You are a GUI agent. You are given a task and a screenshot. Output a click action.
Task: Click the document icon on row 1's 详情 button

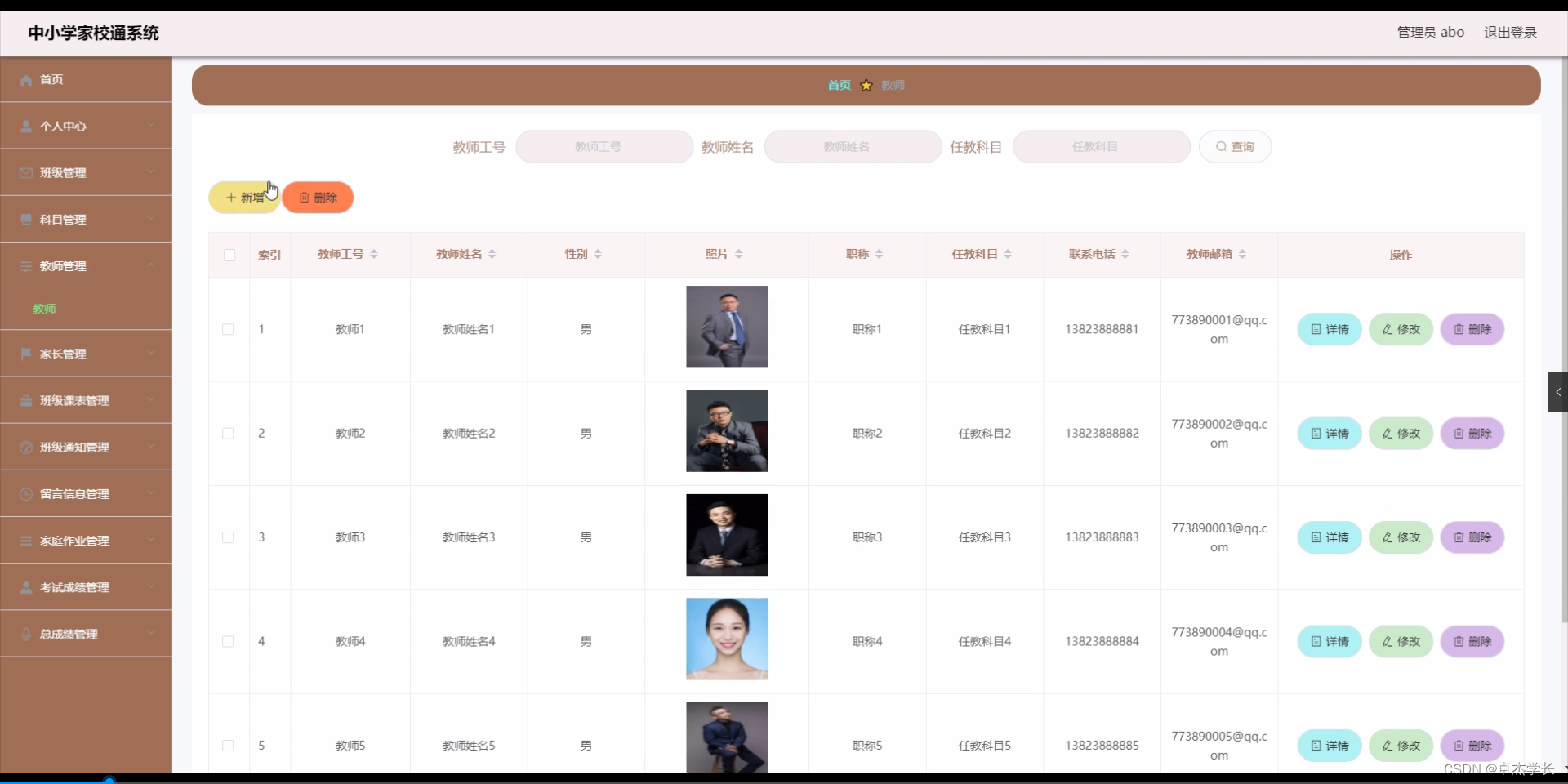click(1315, 329)
